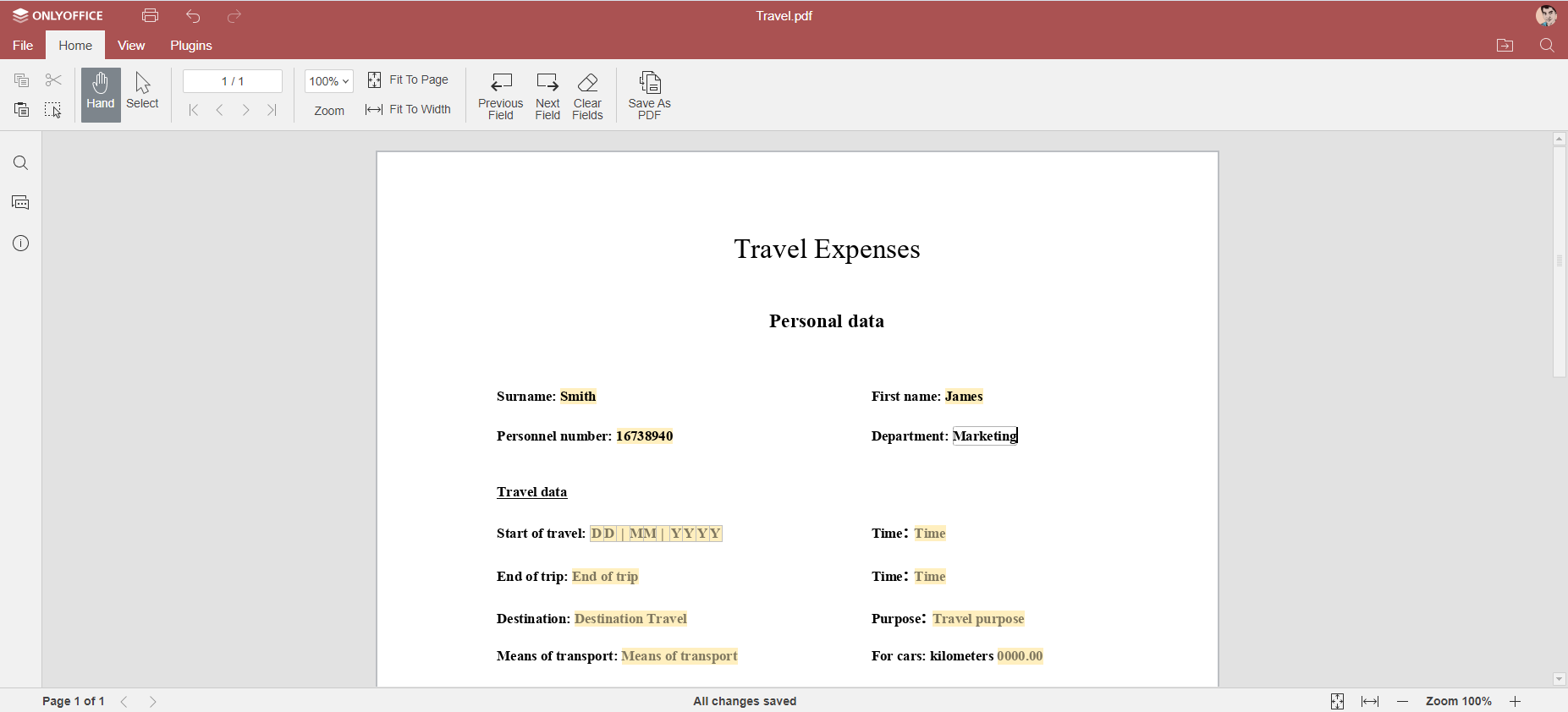Save the form as PDF
Image resolution: width=1568 pixels, height=712 pixels.
click(649, 95)
